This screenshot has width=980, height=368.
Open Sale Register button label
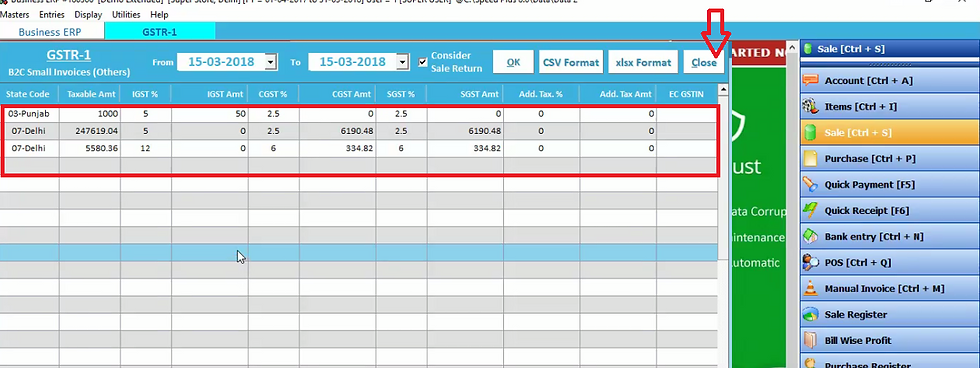pyautogui.click(x=856, y=315)
